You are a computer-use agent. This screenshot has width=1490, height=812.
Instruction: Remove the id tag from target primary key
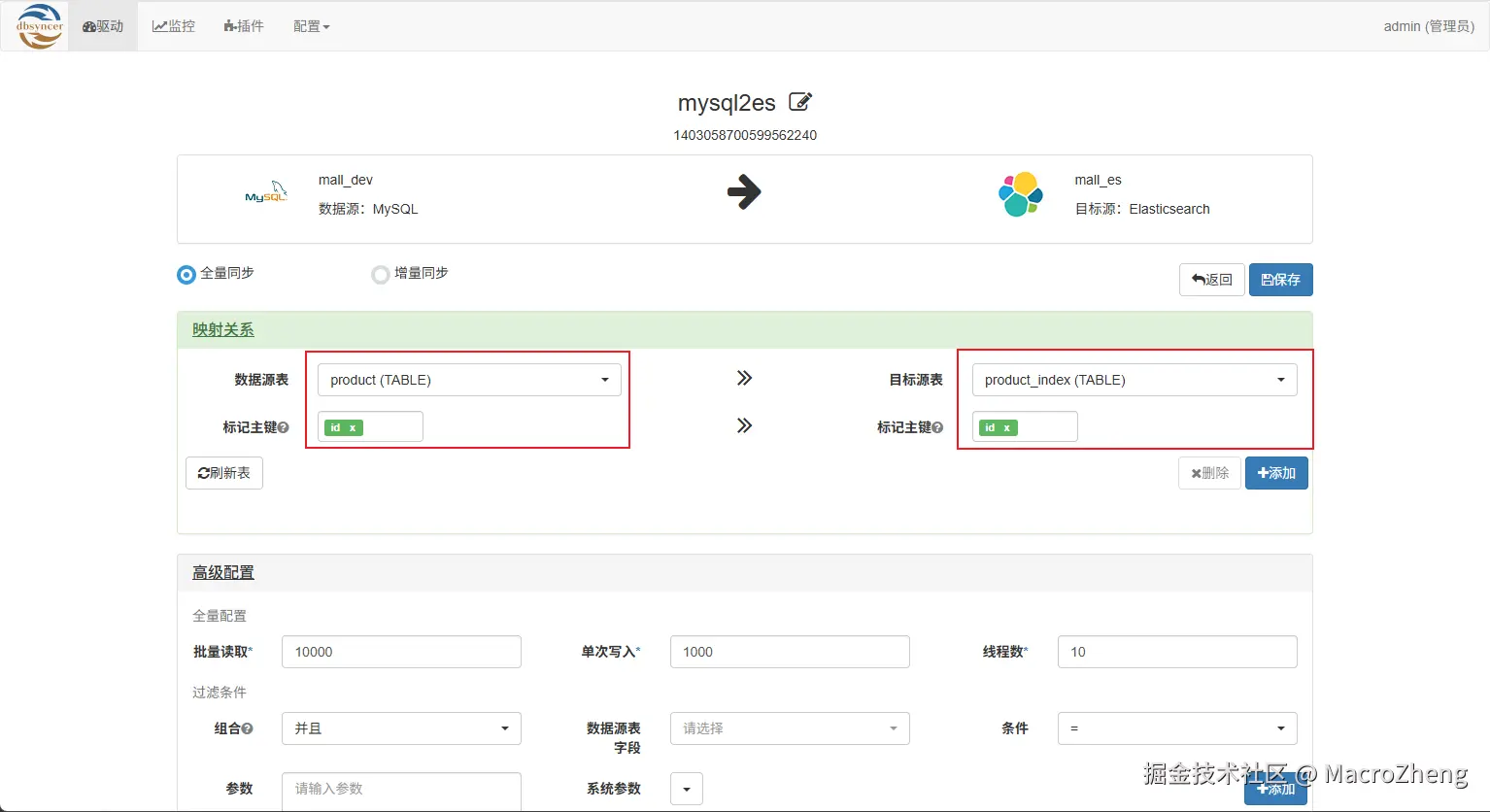tap(1007, 427)
